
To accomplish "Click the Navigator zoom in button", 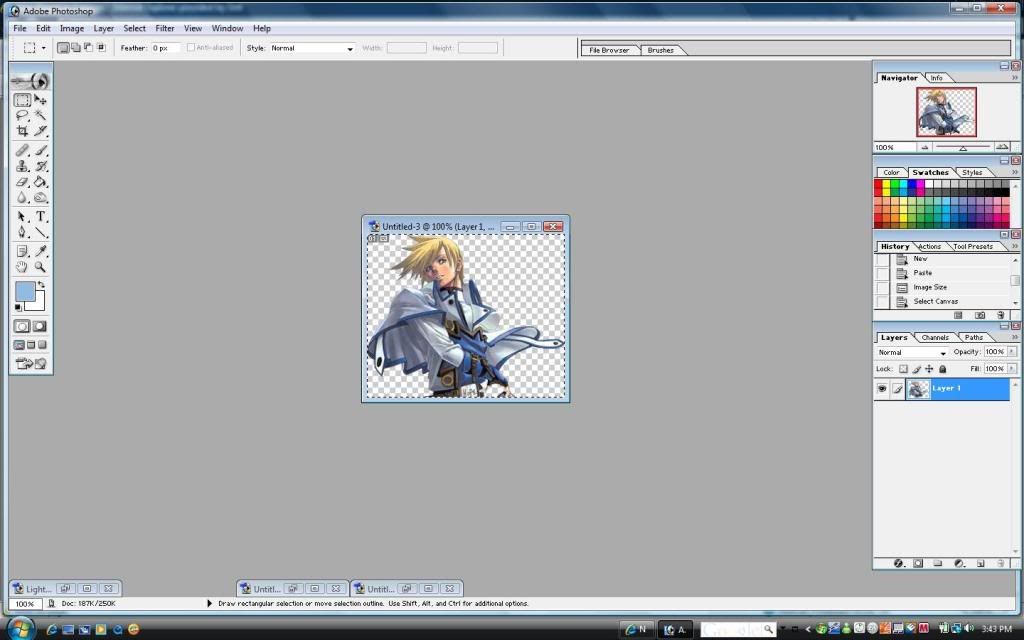I will [x=1002, y=147].
